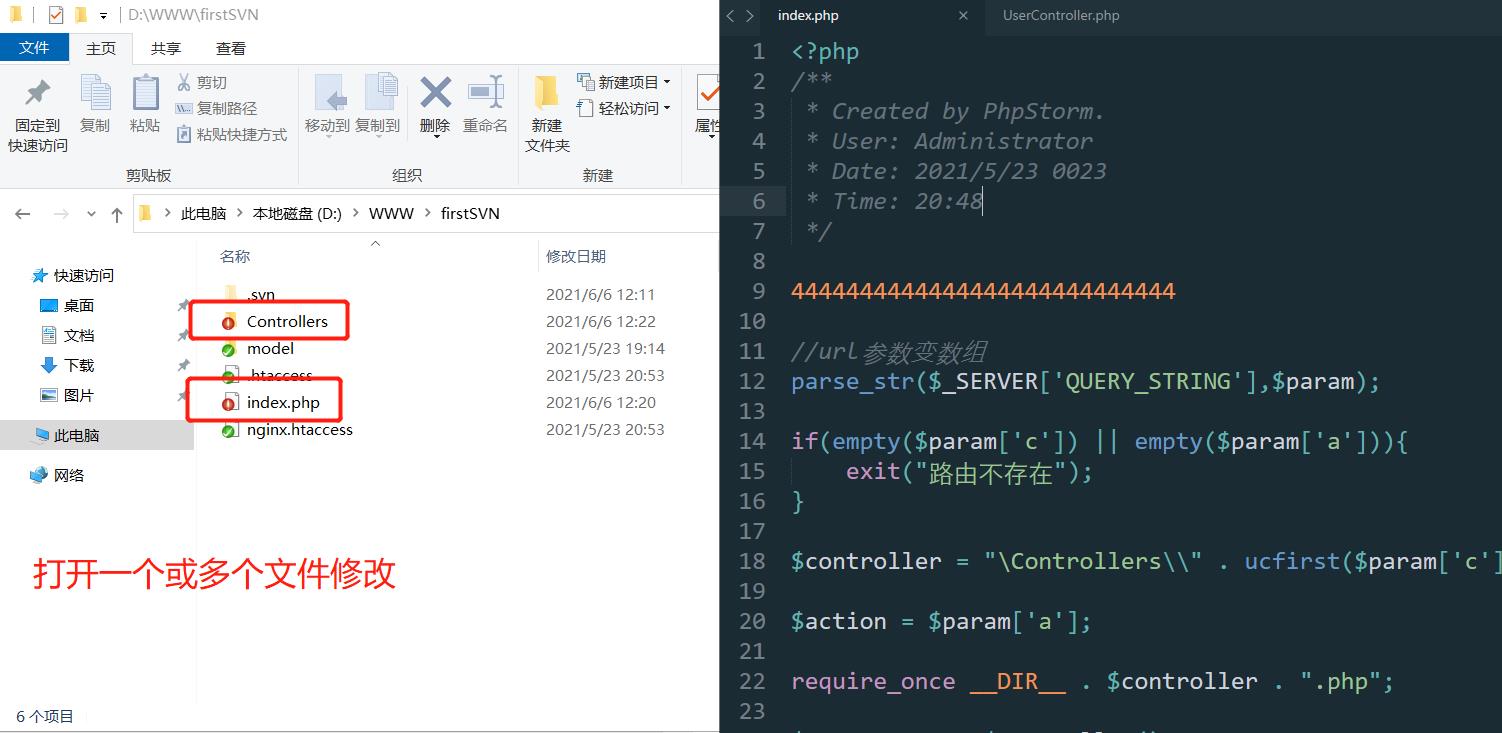The width and height of the screenshot is (1502, 733).
Task: Open recent locations dropdown chevron
Action: [92, 214]
